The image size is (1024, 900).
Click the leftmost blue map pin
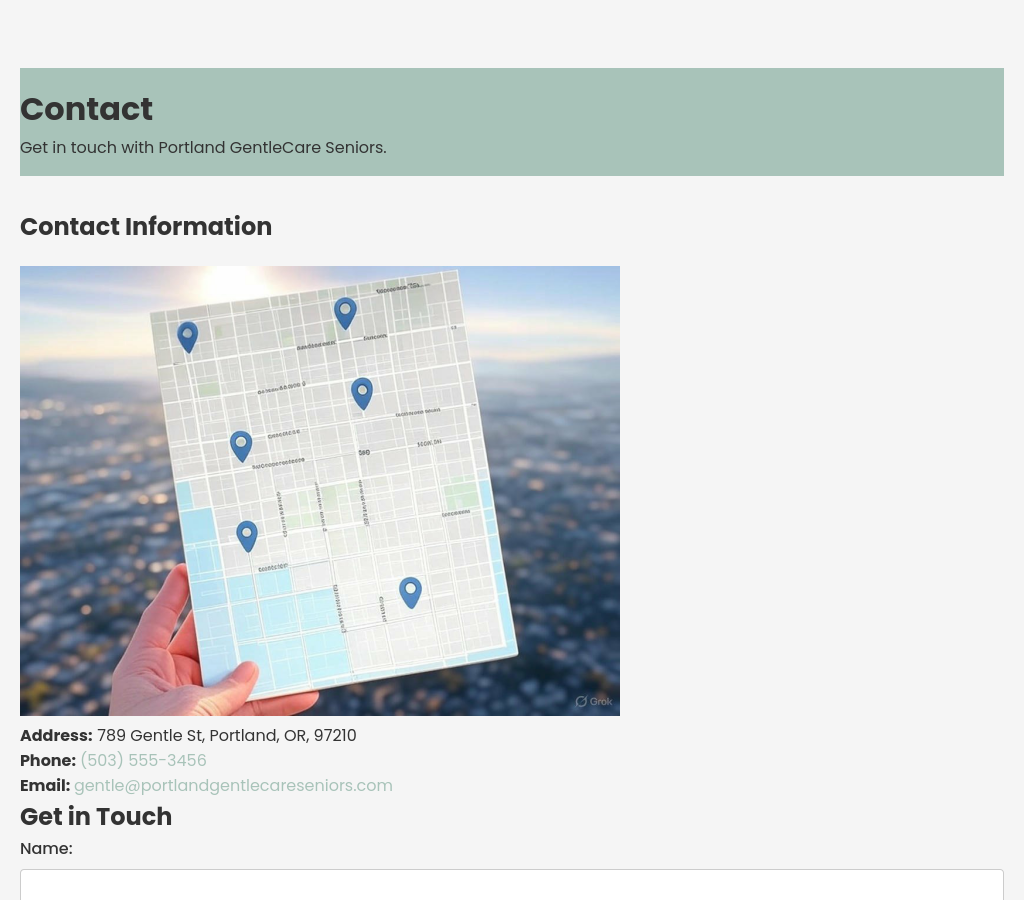coord(187,336)
